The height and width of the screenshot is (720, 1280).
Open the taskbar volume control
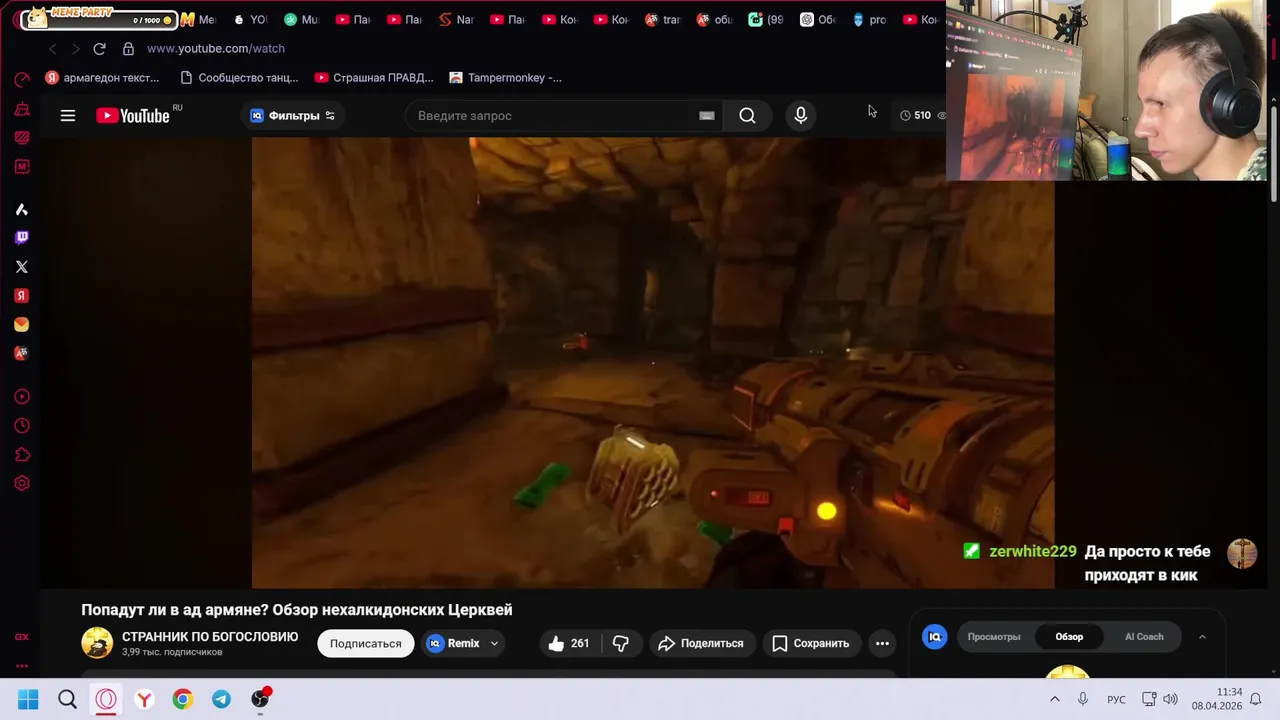(x=1170, y=699)
